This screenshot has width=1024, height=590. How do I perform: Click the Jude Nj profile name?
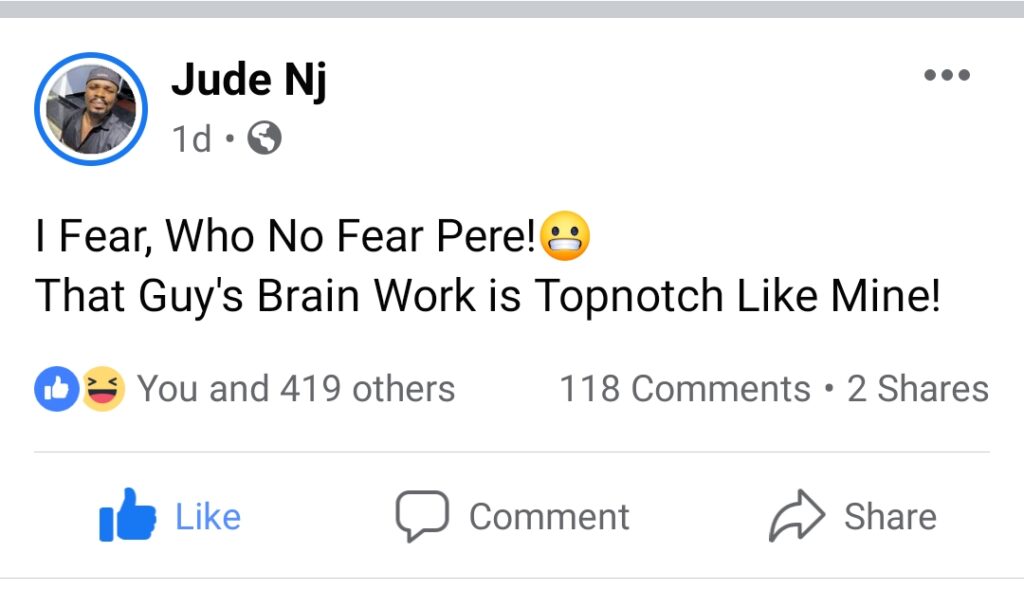(x=249, y=80)
